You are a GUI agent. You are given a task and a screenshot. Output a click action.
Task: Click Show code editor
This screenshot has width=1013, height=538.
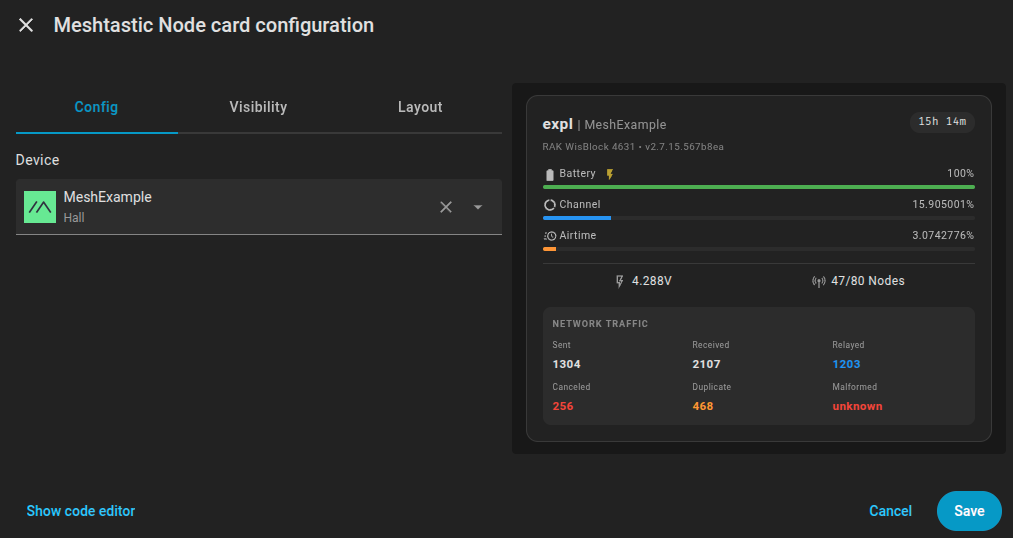click(x=81, y=511)
